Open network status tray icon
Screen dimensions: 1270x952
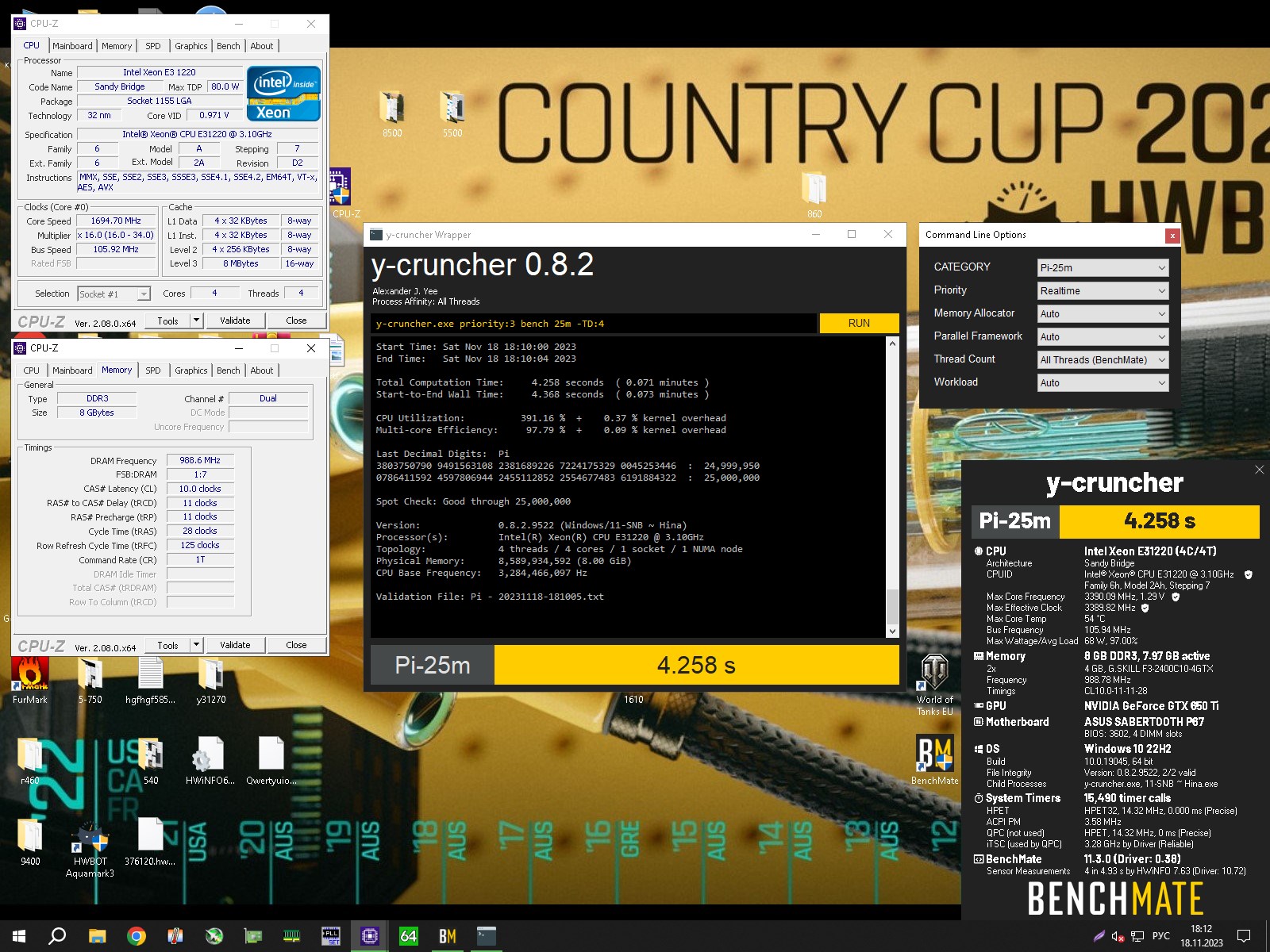coord(1137,936)
